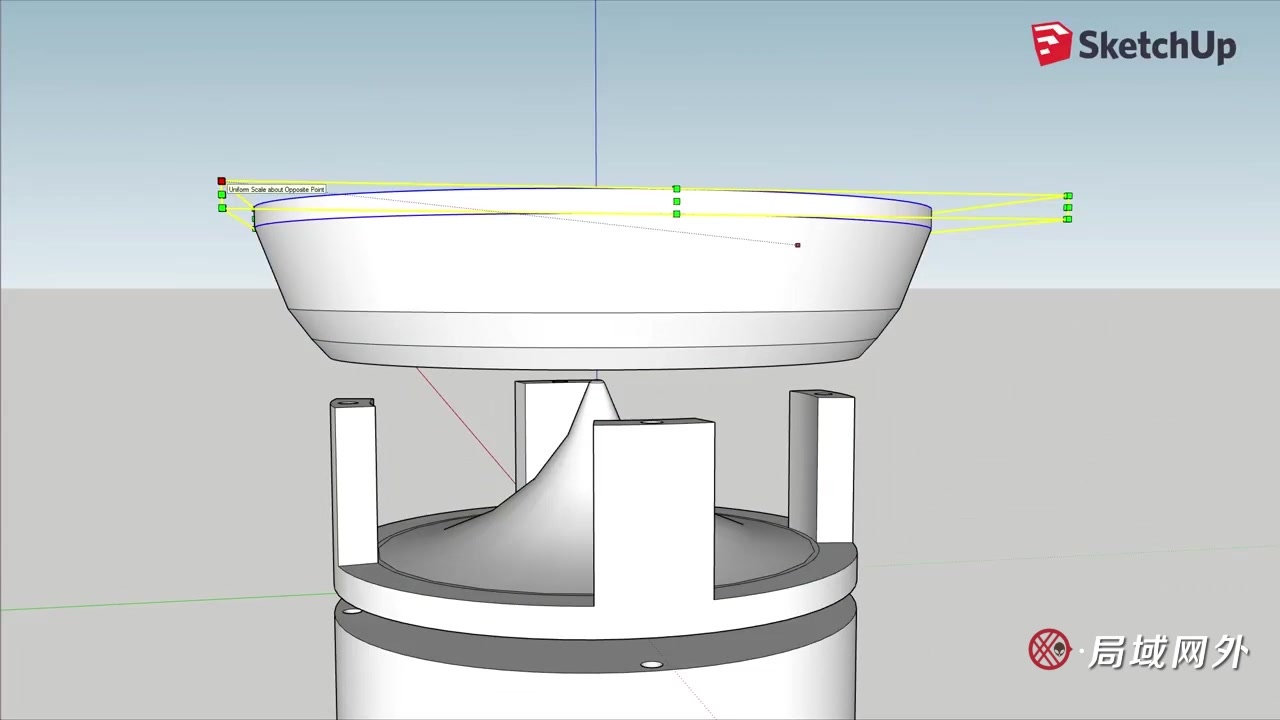The width and height of the screenshot is (1280, 720).
Task: Click the small dark opposite-point marker ending the dotted line
Action: pyautogui.click(x=797, y=245)
